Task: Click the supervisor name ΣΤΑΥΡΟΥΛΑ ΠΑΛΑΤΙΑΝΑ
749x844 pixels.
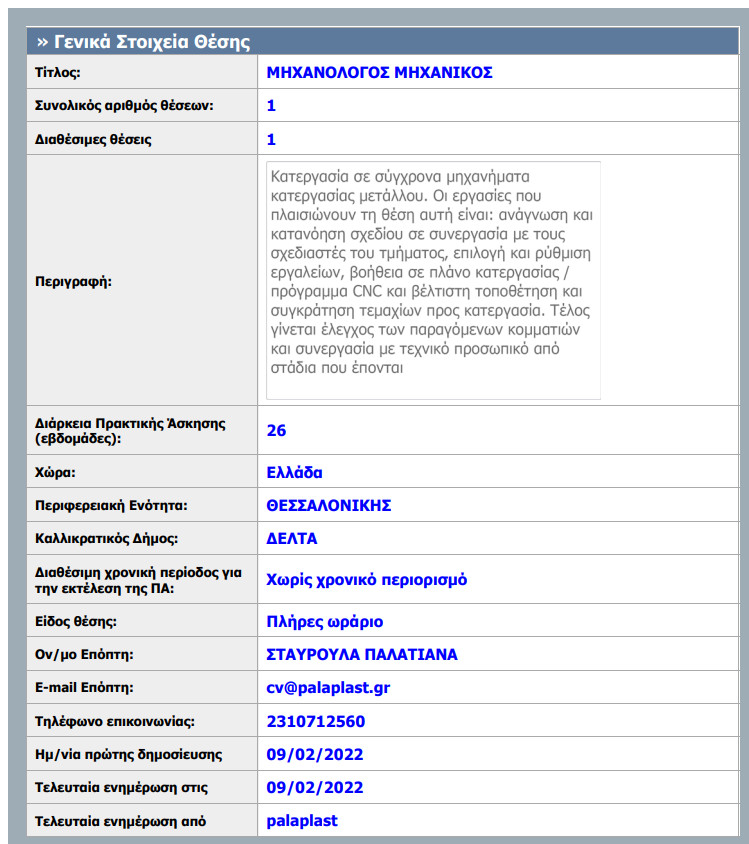Action: tap(362, 655)
